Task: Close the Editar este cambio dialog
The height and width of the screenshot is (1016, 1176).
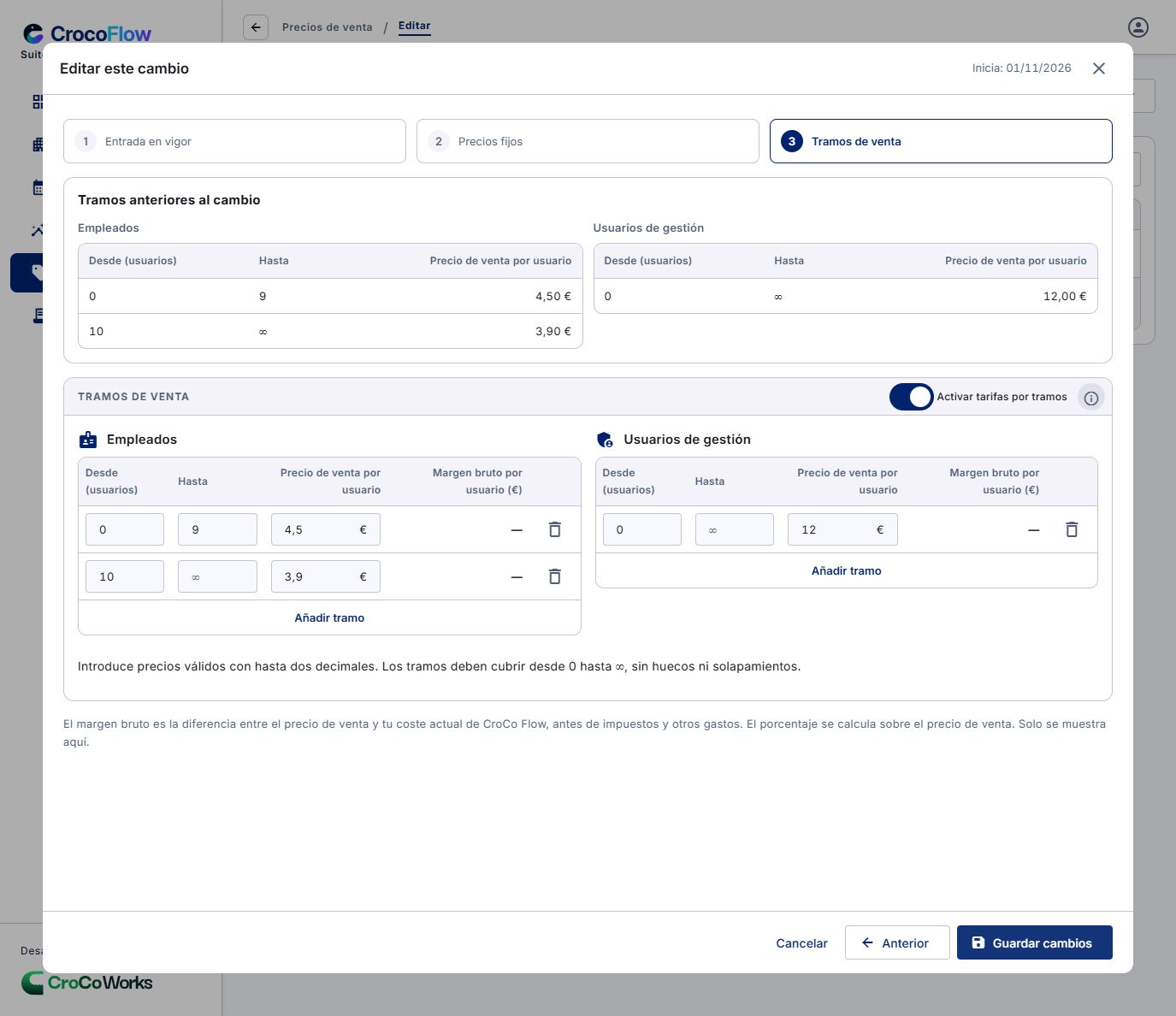Action: coord(1099,68)
